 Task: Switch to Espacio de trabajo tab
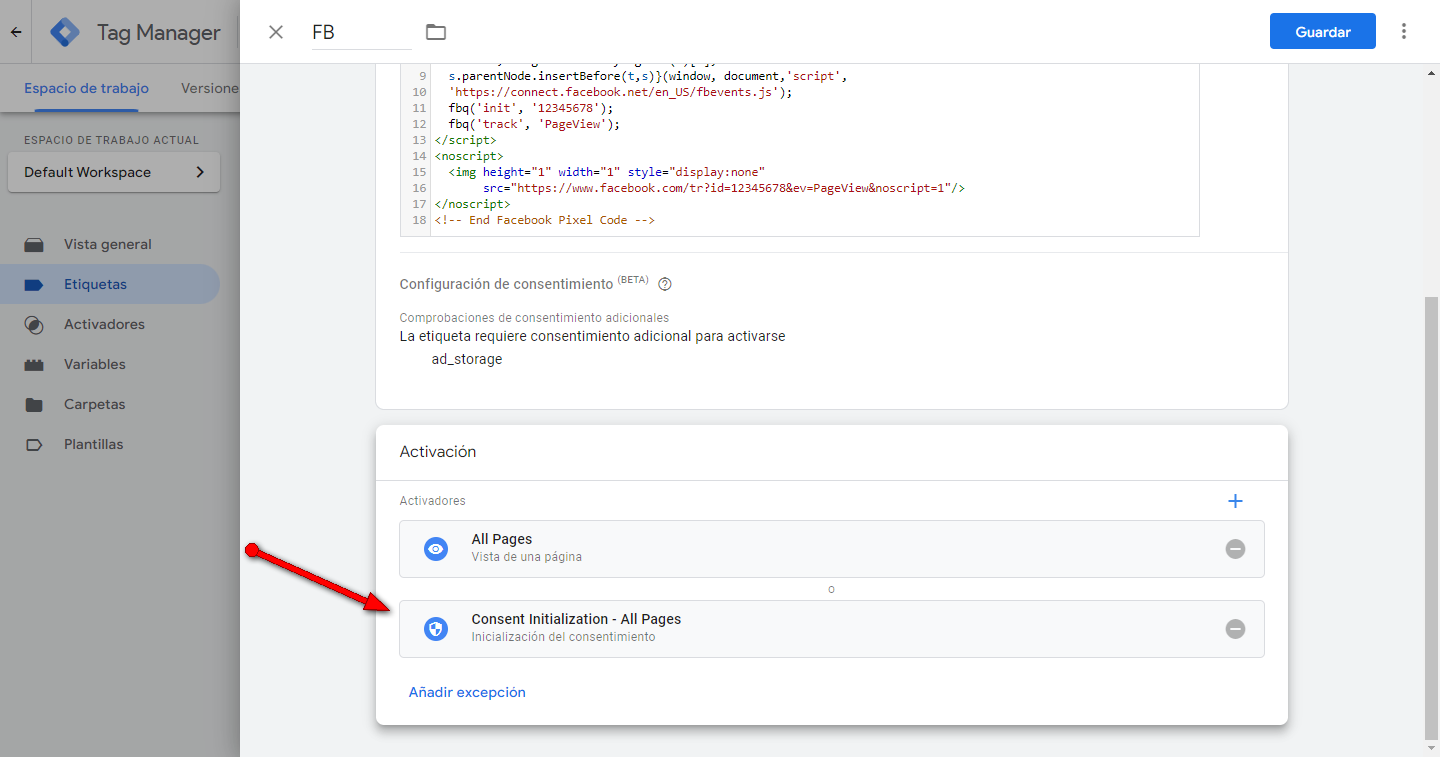coord(86,88)
